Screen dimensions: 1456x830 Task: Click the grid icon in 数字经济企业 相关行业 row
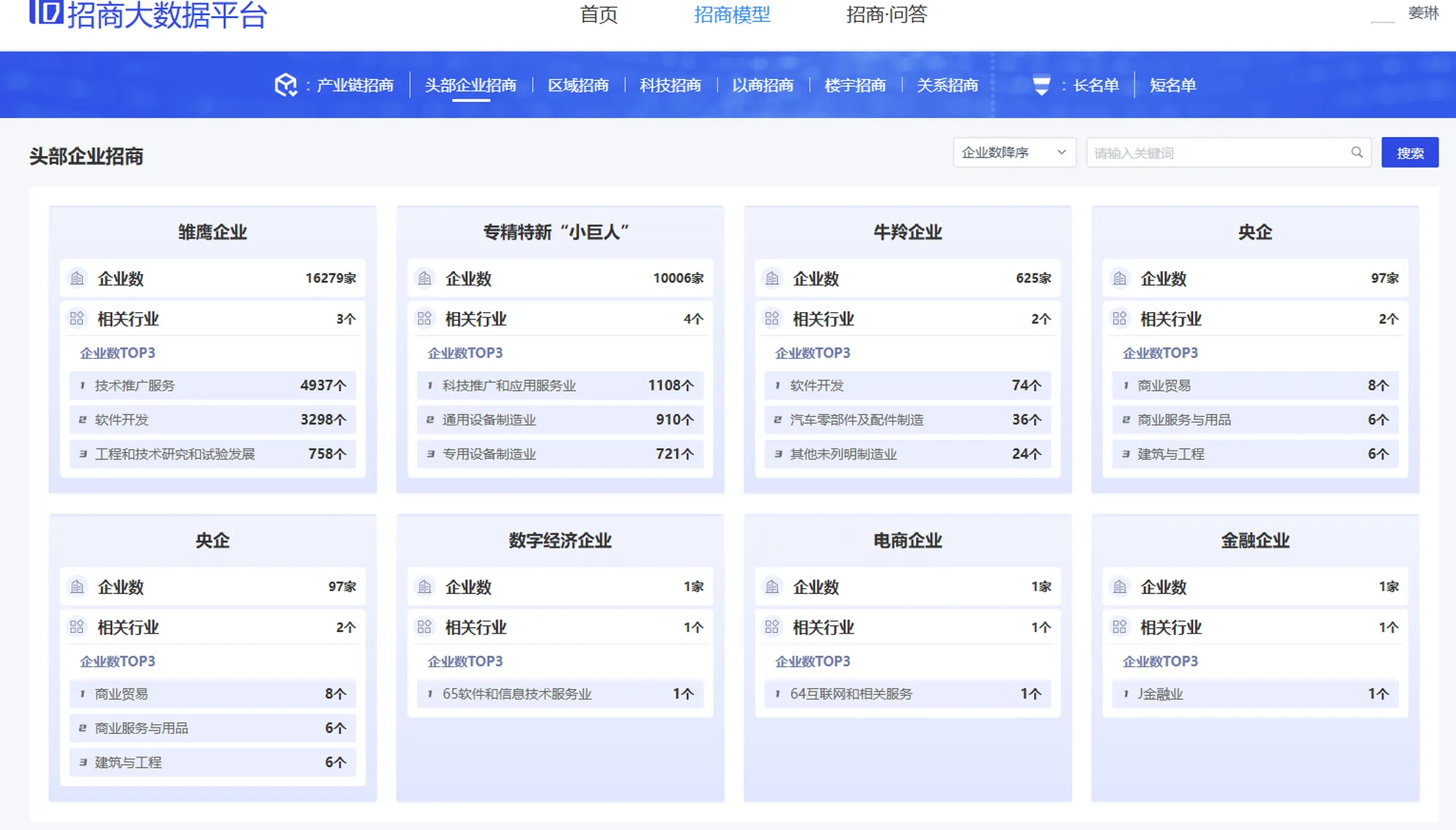tap(424, 627)
